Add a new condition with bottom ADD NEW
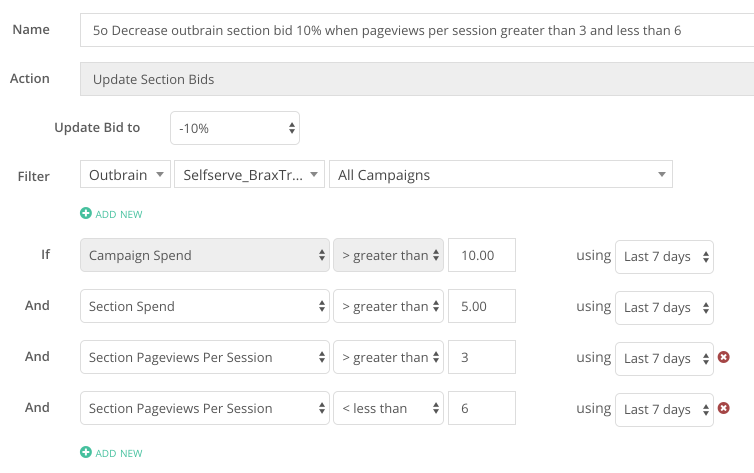 pos(119,453)
